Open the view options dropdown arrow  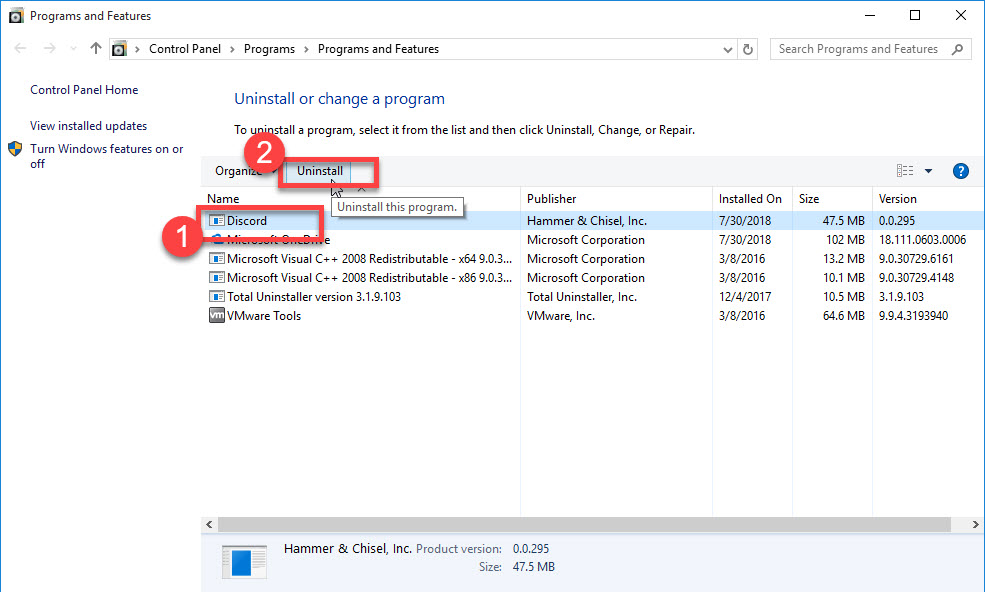pyautogui.click(x=928, y=171)
